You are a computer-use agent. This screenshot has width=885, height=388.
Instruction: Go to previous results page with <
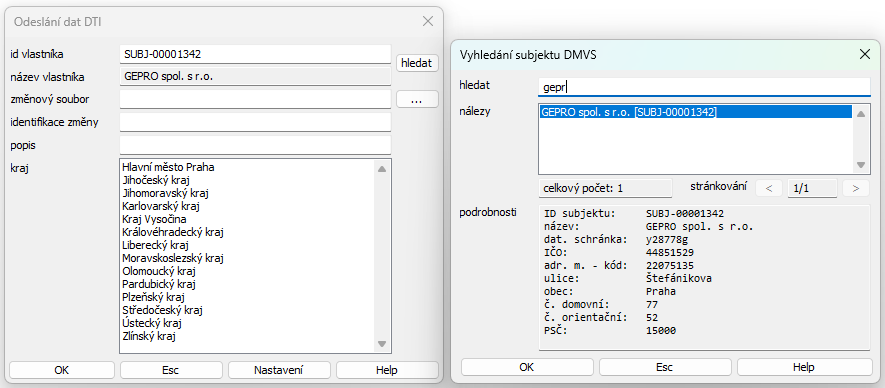769,188
